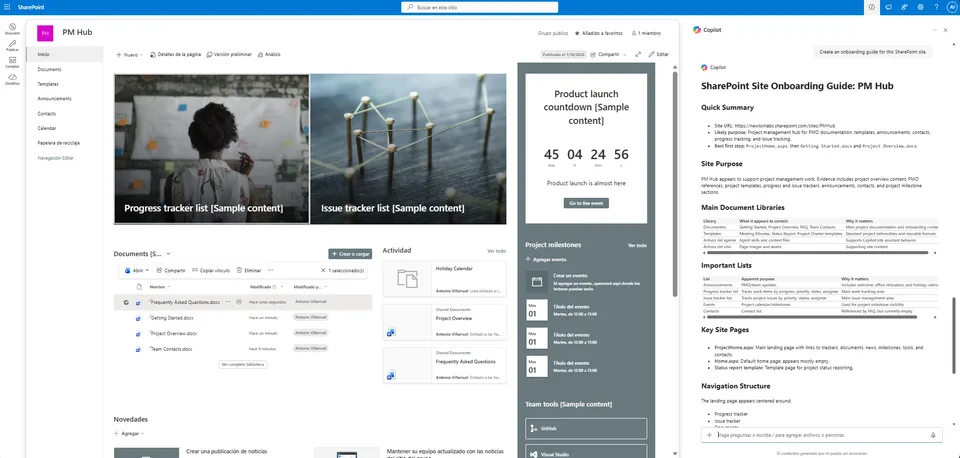
Task: Open the account avatar menu
Action: point(952,7)
